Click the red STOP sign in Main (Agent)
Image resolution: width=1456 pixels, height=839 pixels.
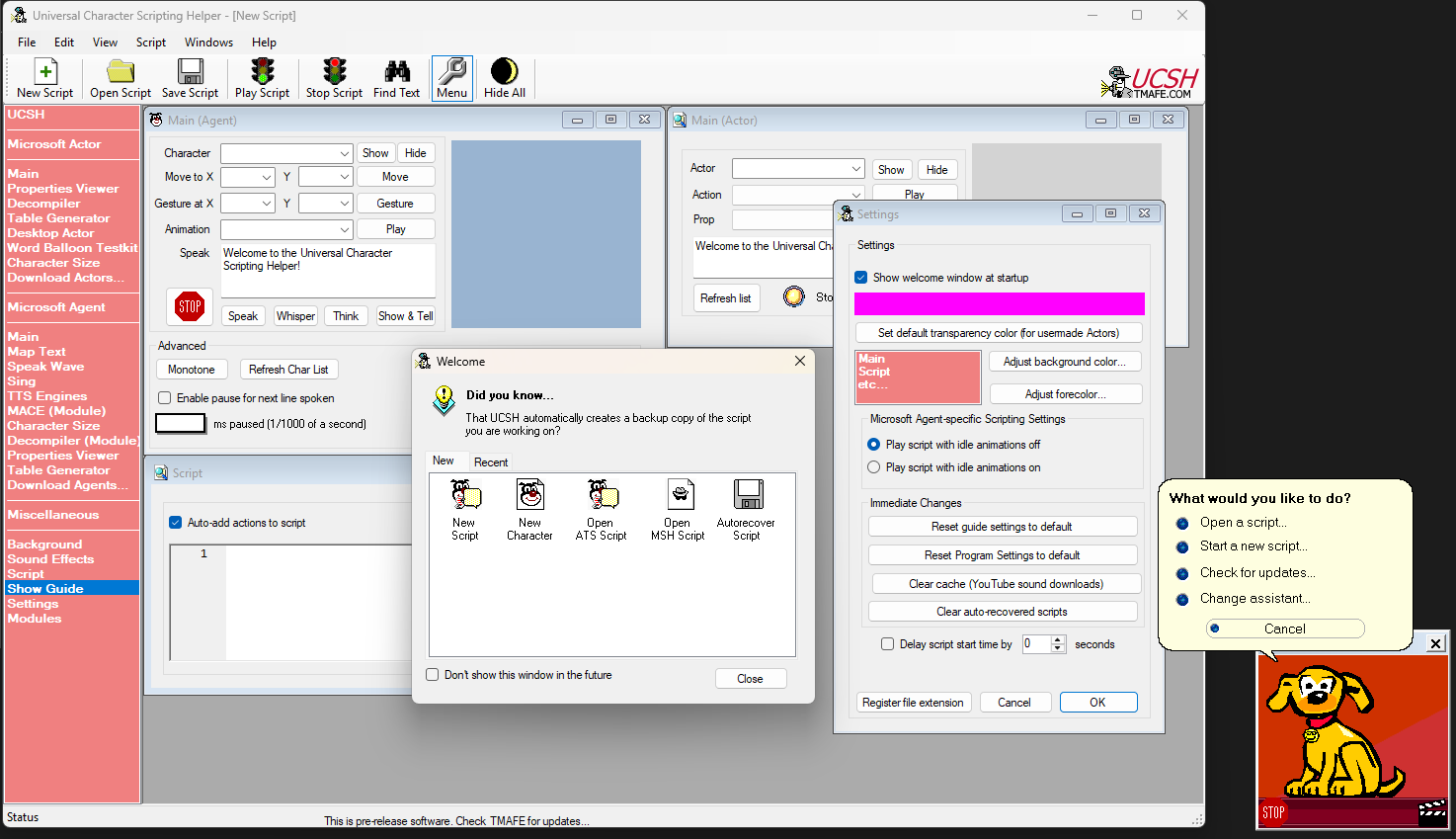[x=190, y=306]
